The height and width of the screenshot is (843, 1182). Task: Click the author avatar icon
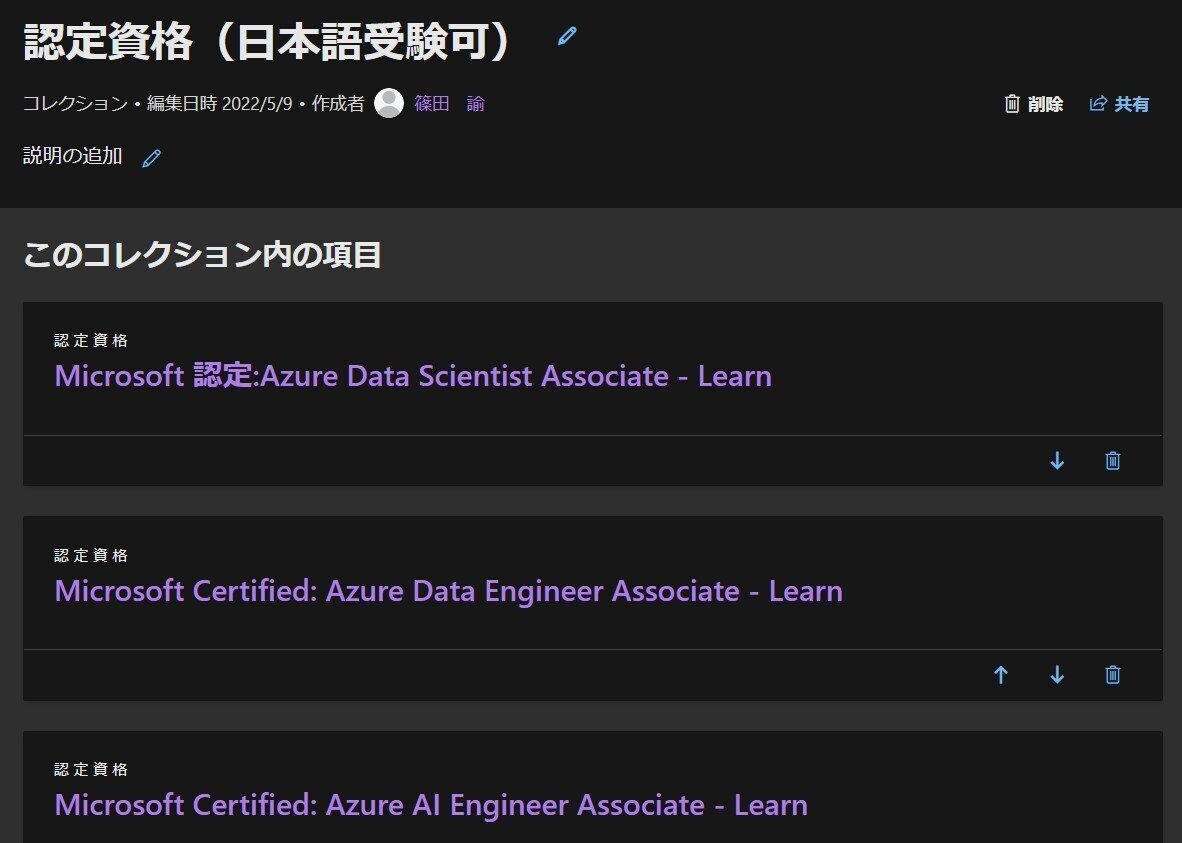pos(389,103)
